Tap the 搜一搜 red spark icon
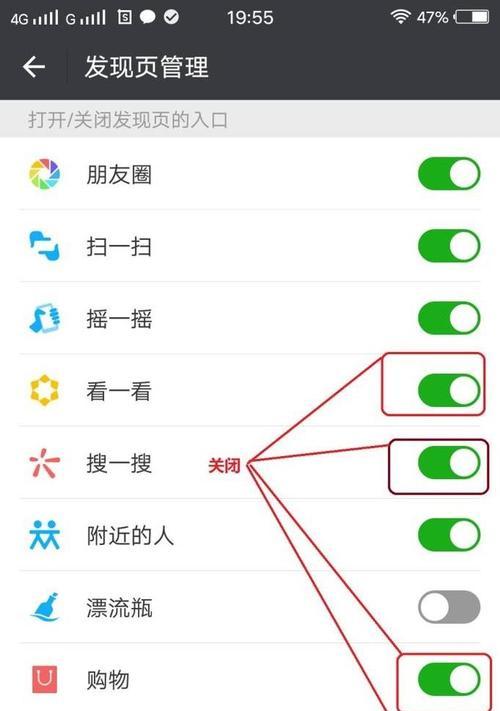Screen dimensions: 500x711 44,463
